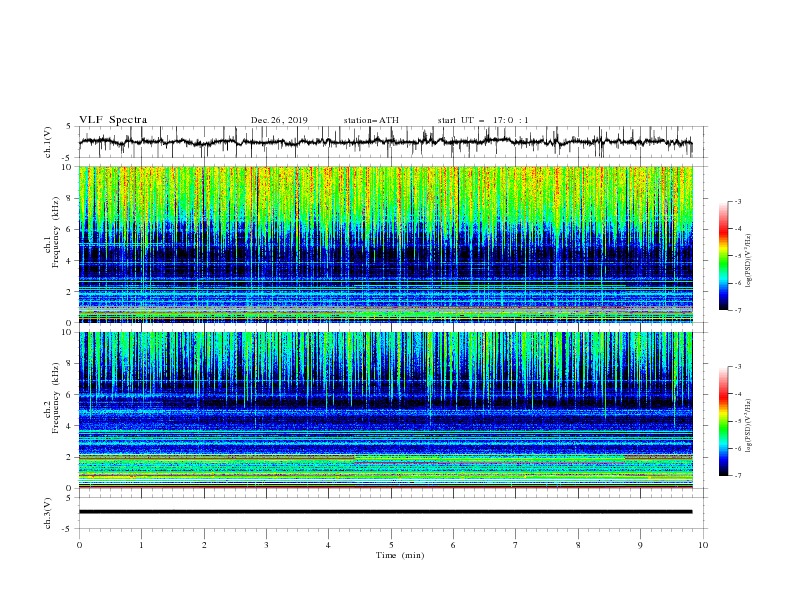Click time axis tick label '5'
The image size is (792, 612).
(x=391, y=545)
